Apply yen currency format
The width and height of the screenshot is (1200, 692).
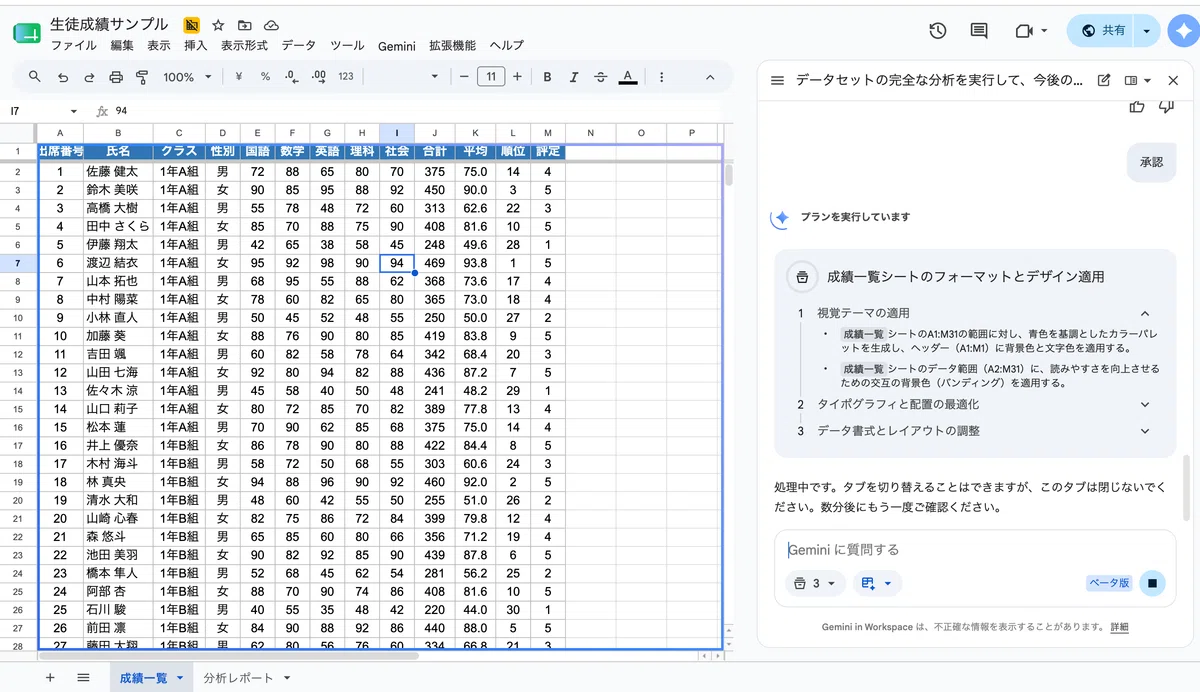pyautogui.click(x=239, y=77)
